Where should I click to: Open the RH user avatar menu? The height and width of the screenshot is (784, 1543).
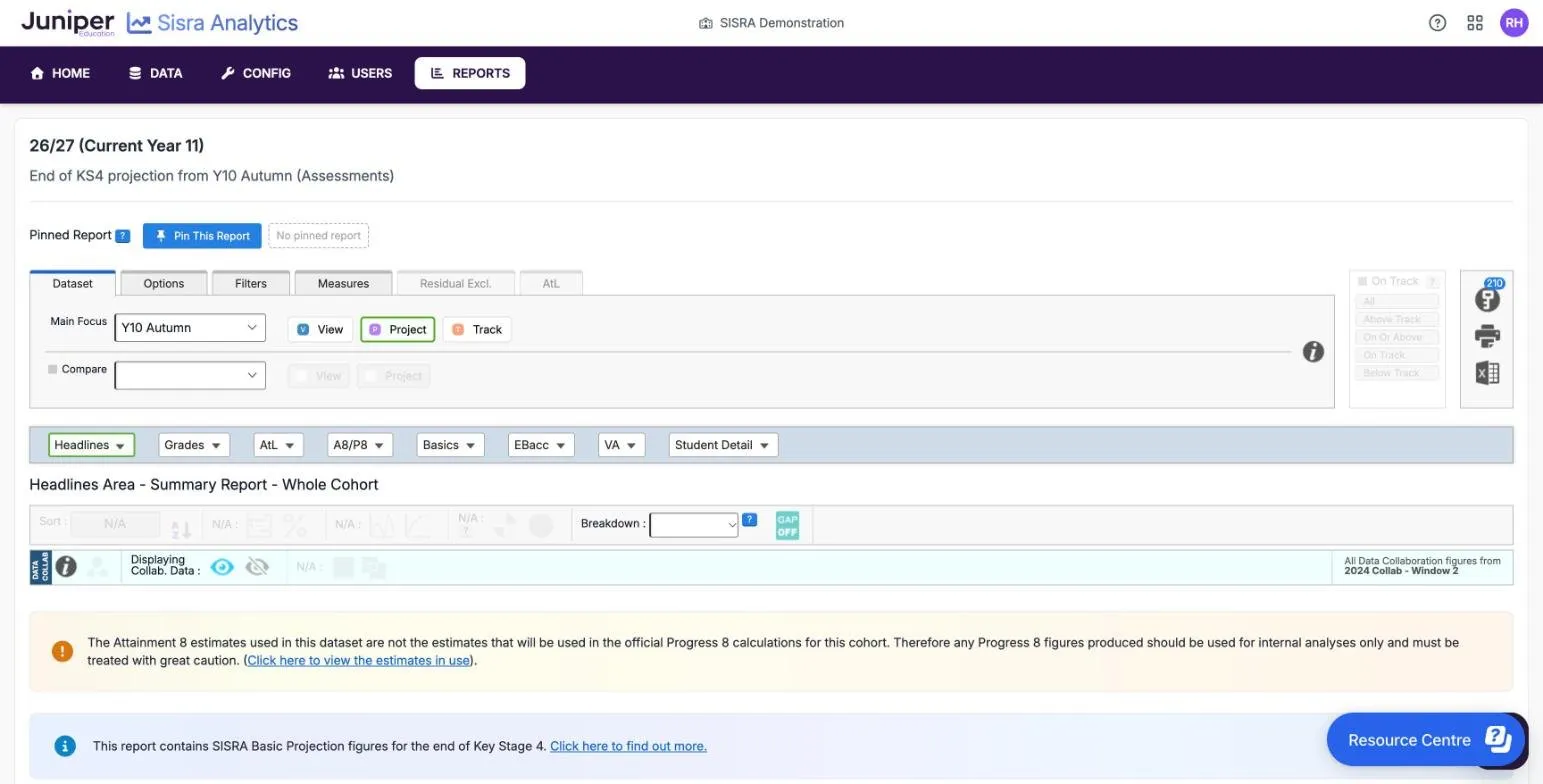[x=1514, y=23]
